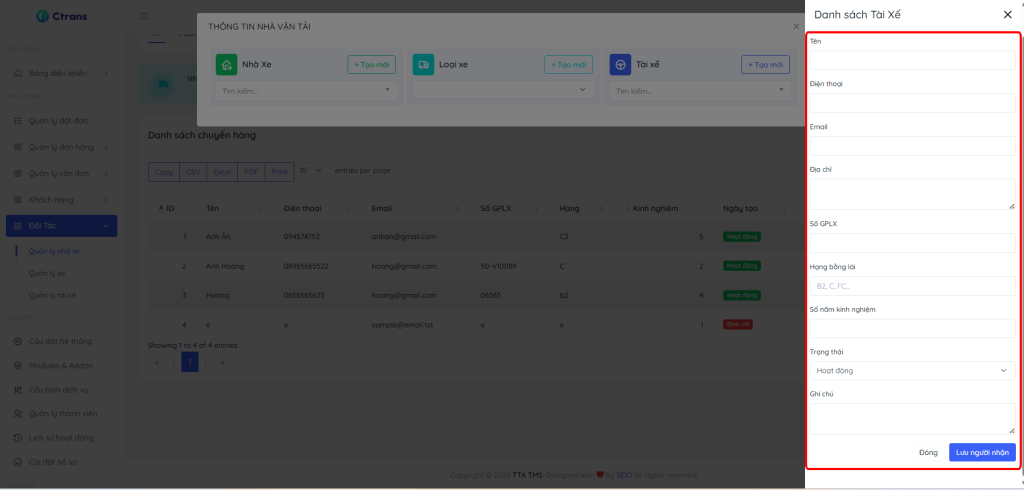Open the Tài xế search dropdown
This screenshot has width=1024, height=490.
[699, 91]
